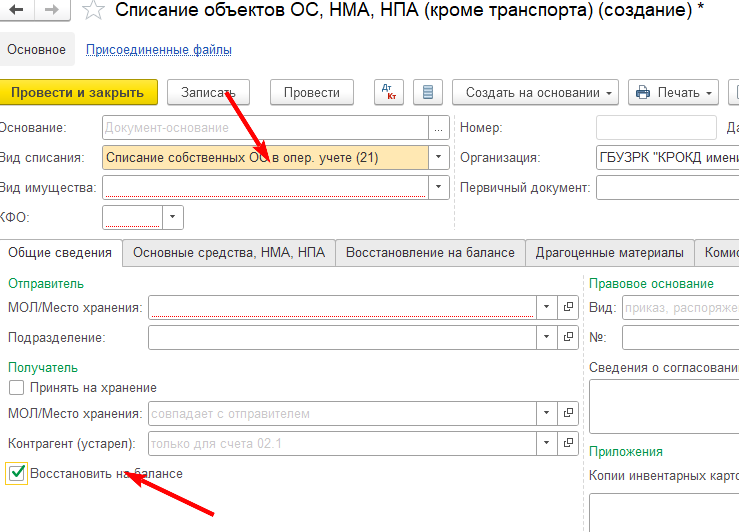The width and height of the screenshot is (739, 532).
Task: Open МОЛ/Место хранения sender selection icon
Action: coord(568,306)
